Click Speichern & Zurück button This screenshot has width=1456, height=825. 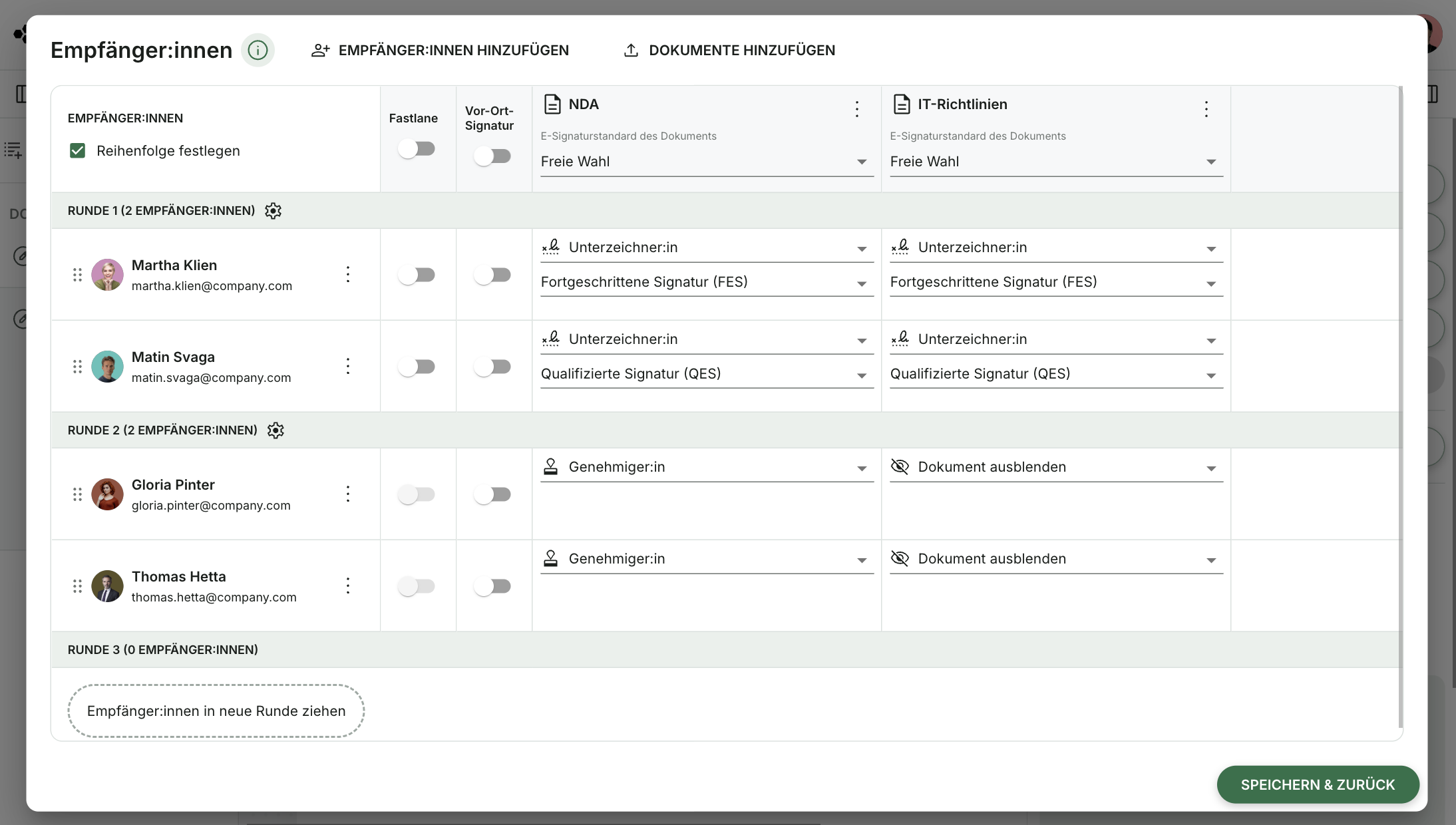(1318, 784)
